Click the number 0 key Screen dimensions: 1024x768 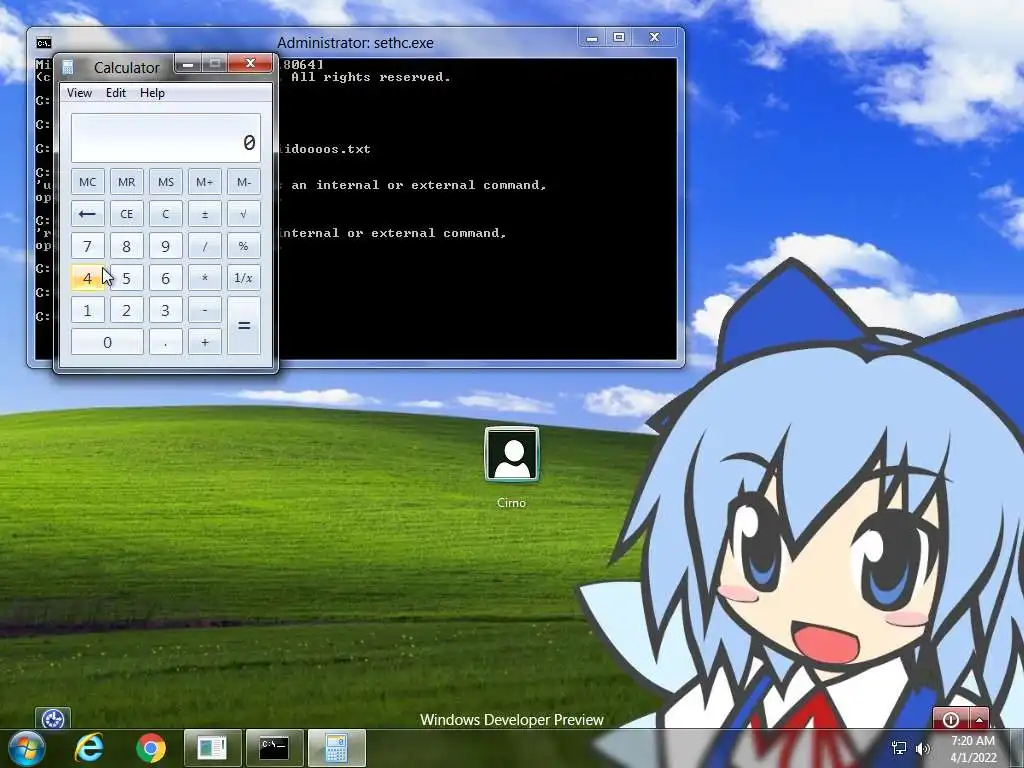[107, 342]
